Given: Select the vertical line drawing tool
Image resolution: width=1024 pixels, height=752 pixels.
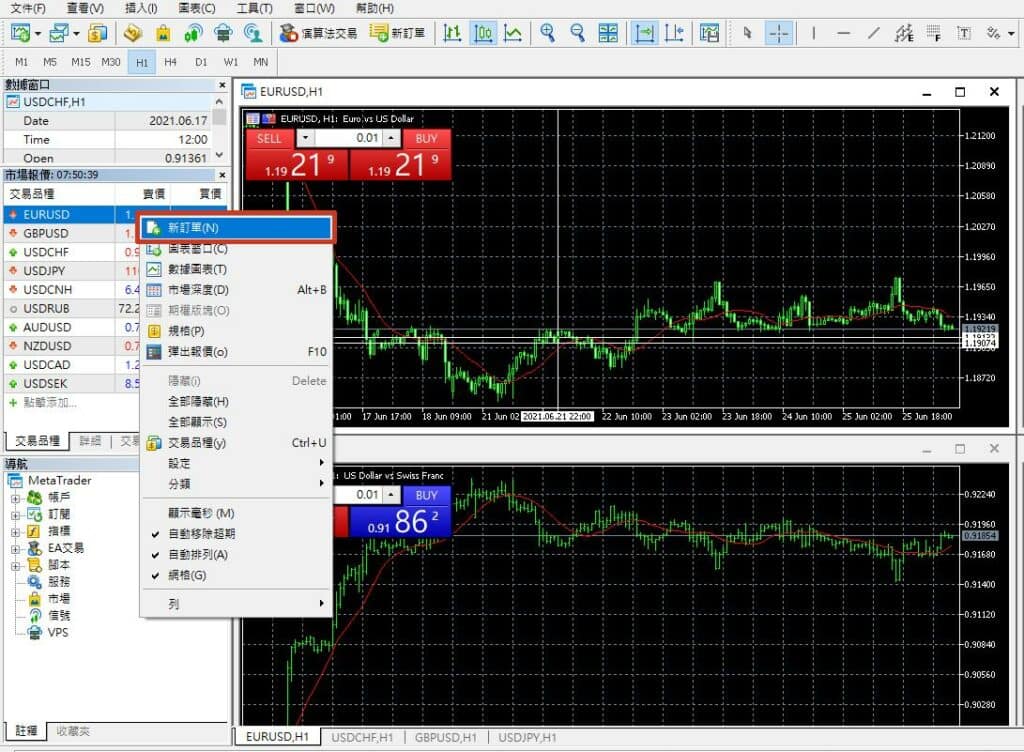Looking at the screenshot, I should point(813,33).
